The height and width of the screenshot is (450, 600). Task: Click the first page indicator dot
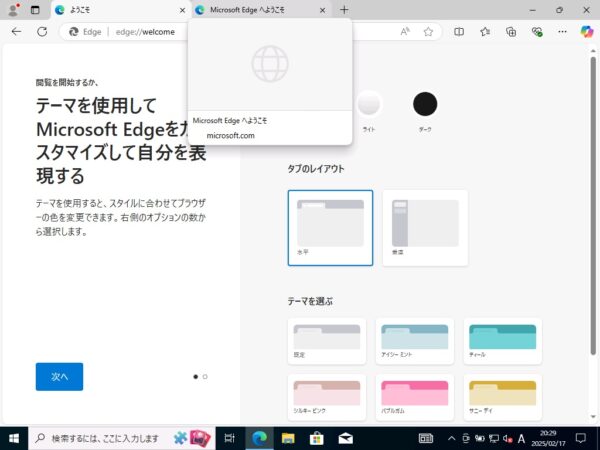point(196,377)
